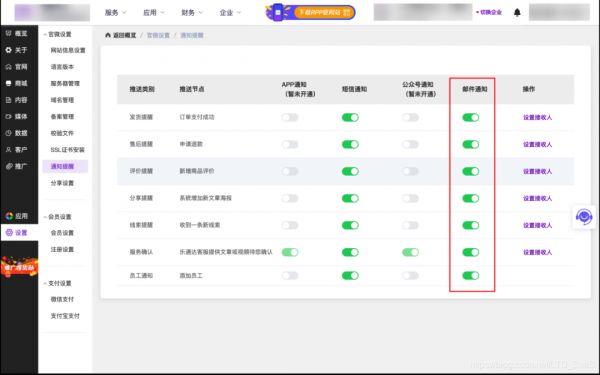The height and width of the screenshot is (375, 600).
Task: Open the customer service headset icon
Action: (584, 217)
